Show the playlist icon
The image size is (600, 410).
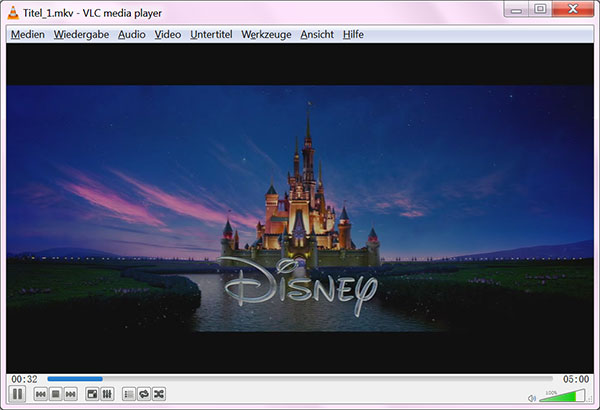[129, 394]
